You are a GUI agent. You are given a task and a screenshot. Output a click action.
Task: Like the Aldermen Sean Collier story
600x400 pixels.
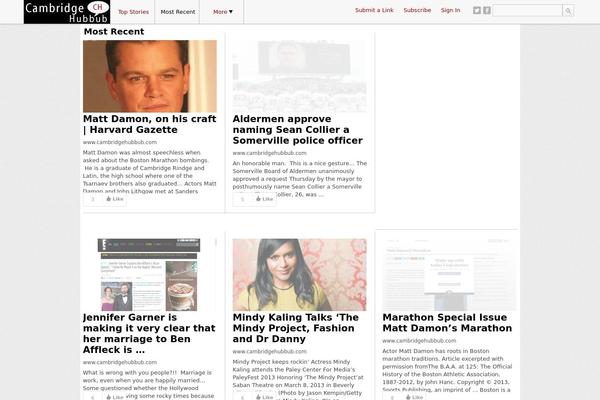265,199
